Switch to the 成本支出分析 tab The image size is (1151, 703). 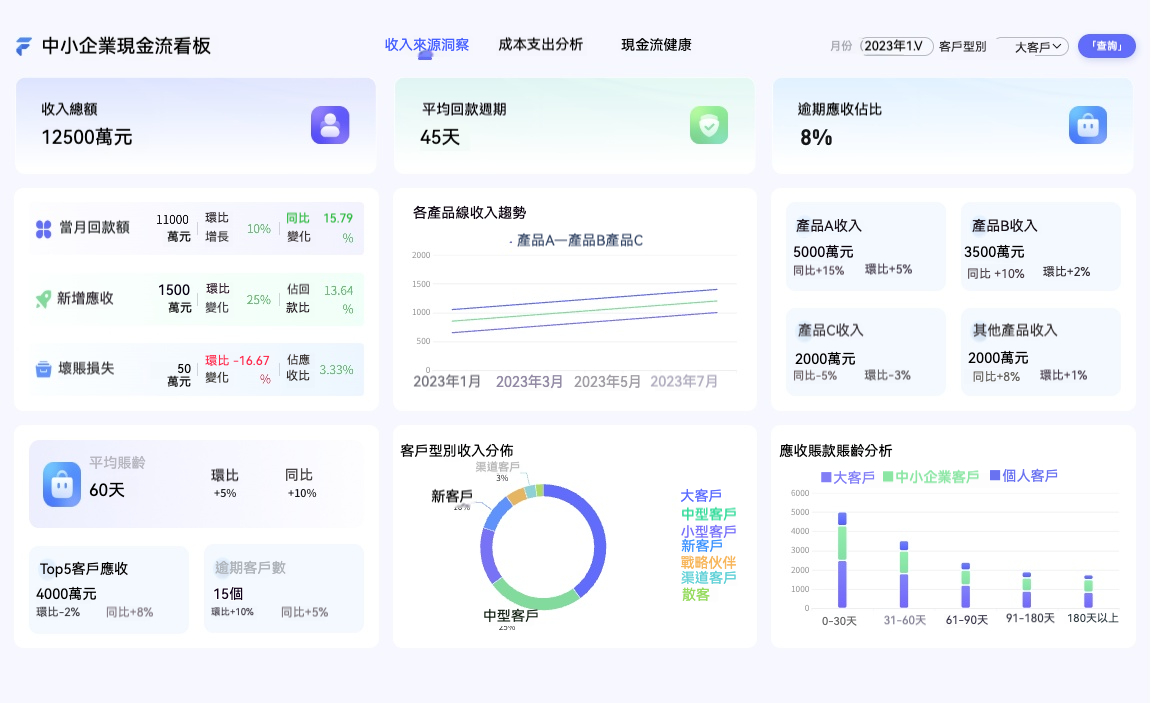tap(541, 44)
